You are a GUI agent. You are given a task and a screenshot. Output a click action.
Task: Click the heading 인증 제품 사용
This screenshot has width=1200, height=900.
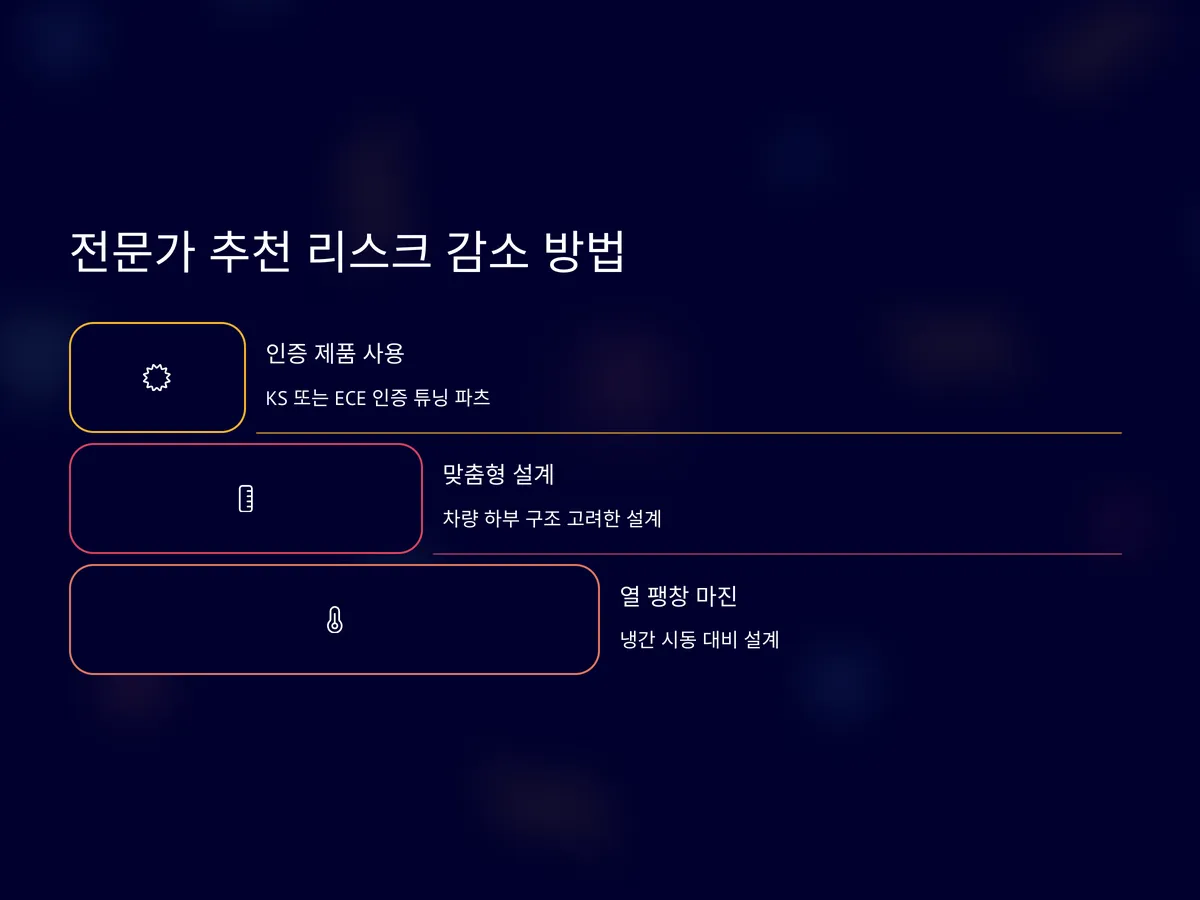(x=335, y=353)
